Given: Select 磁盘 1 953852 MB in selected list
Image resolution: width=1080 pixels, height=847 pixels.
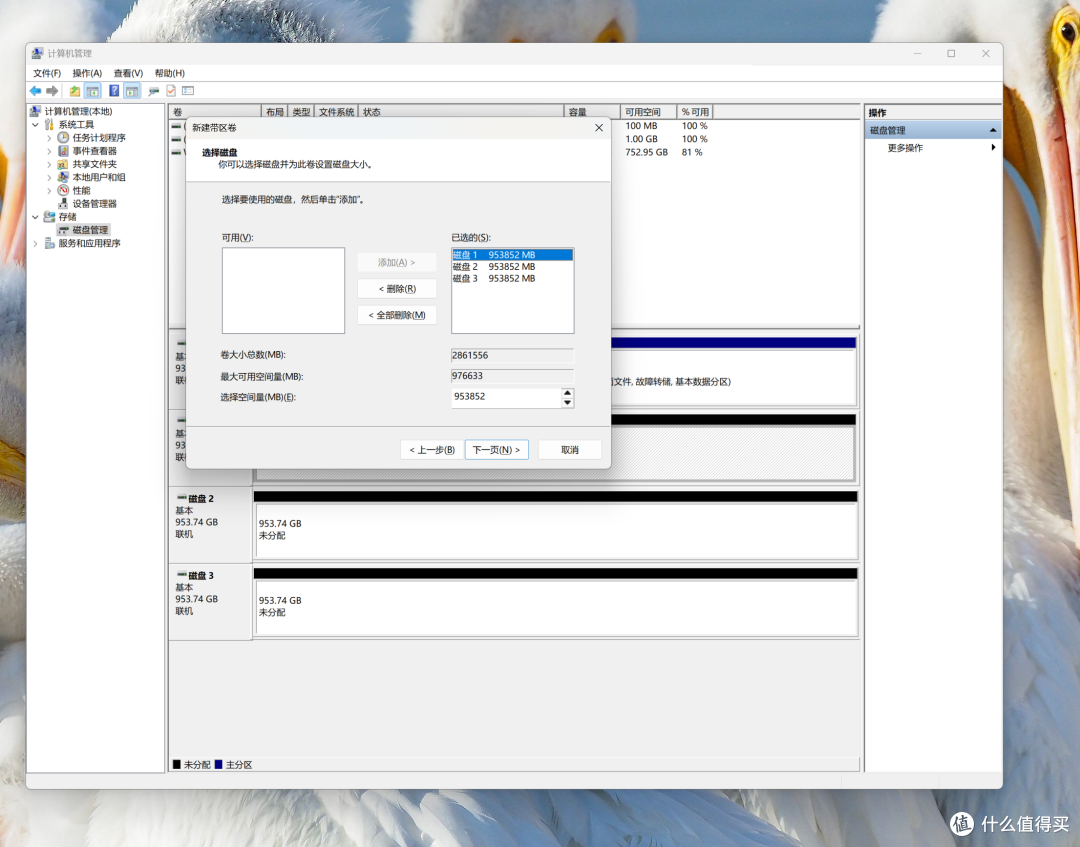Looking at the screenshot, I should (512, 255).
